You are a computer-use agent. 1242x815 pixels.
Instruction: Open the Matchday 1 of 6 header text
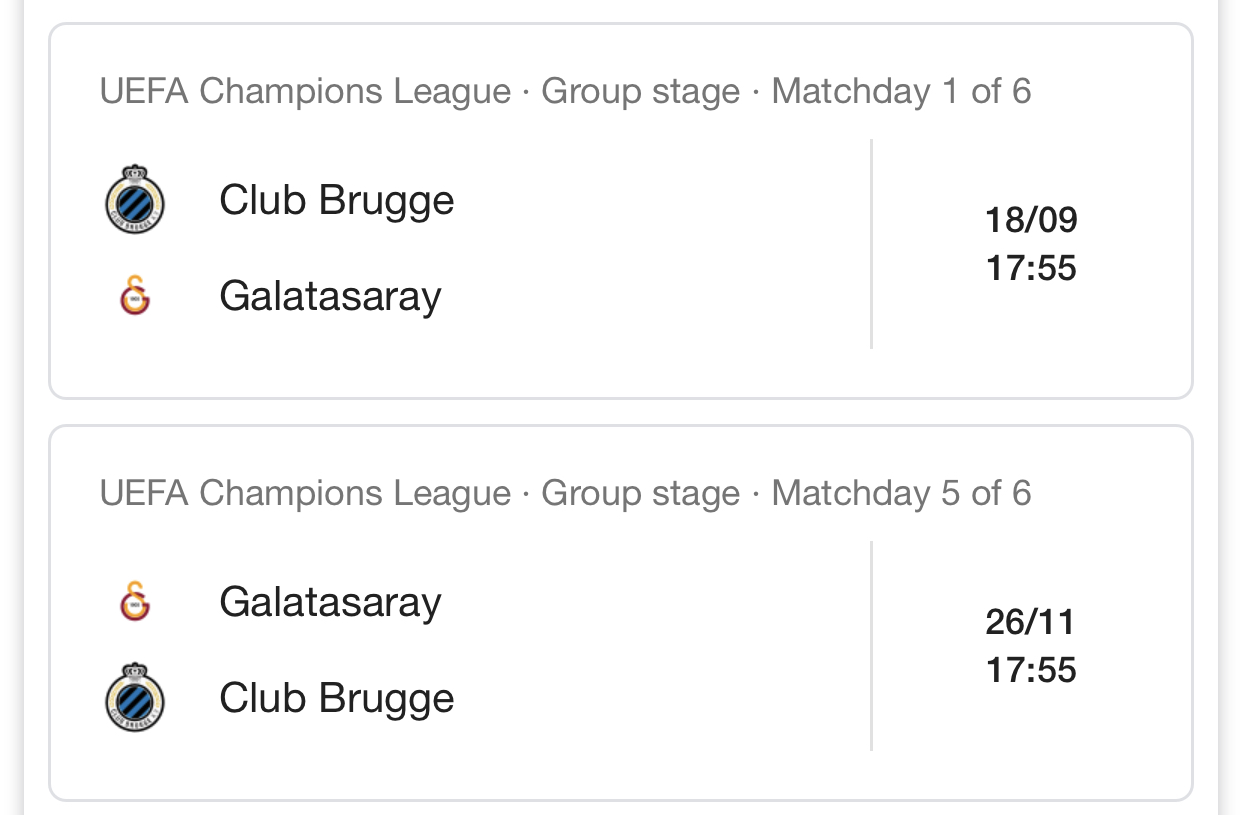[x=901, y=92]
